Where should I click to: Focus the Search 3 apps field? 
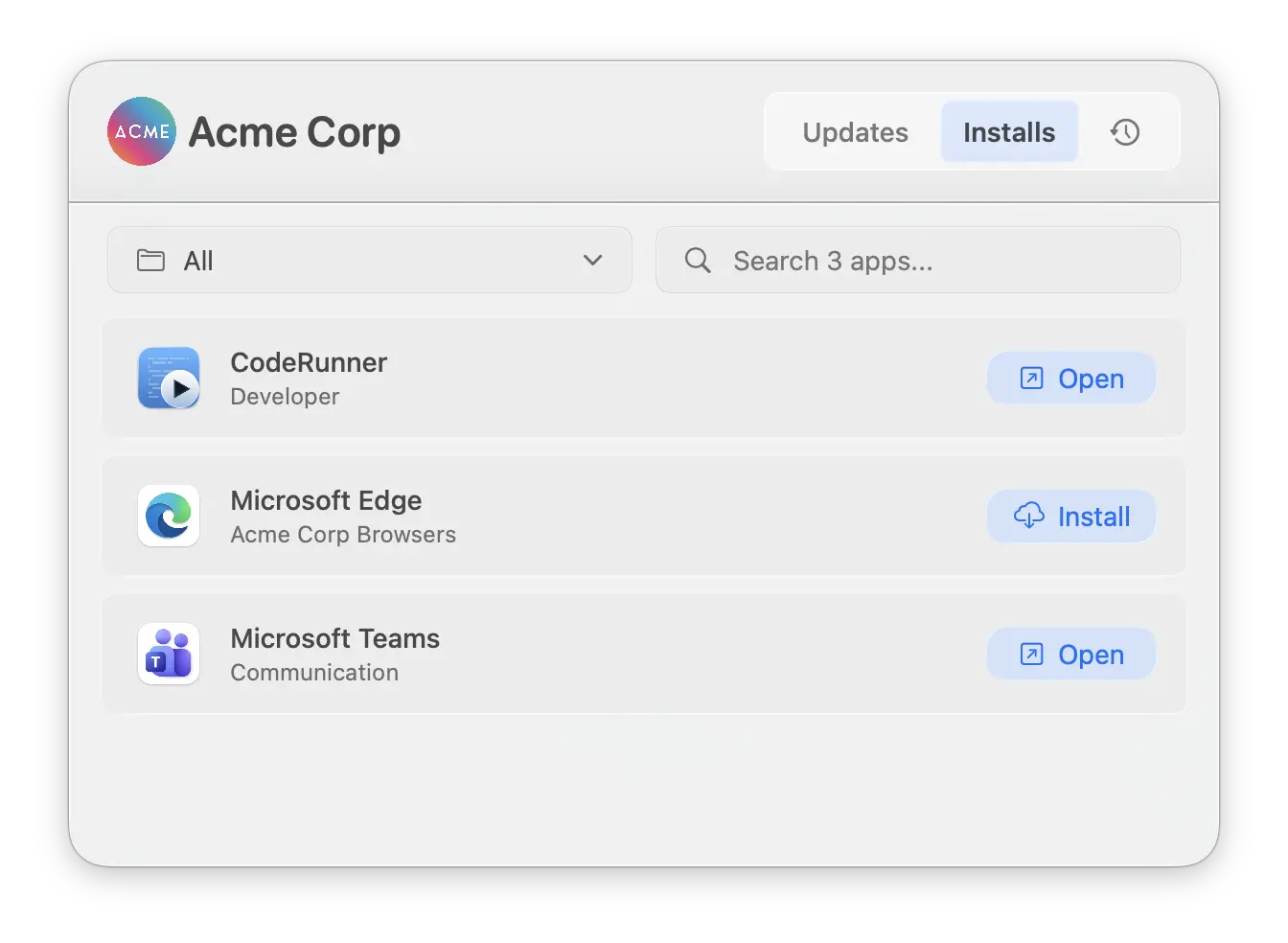click(x=917, y=260)
